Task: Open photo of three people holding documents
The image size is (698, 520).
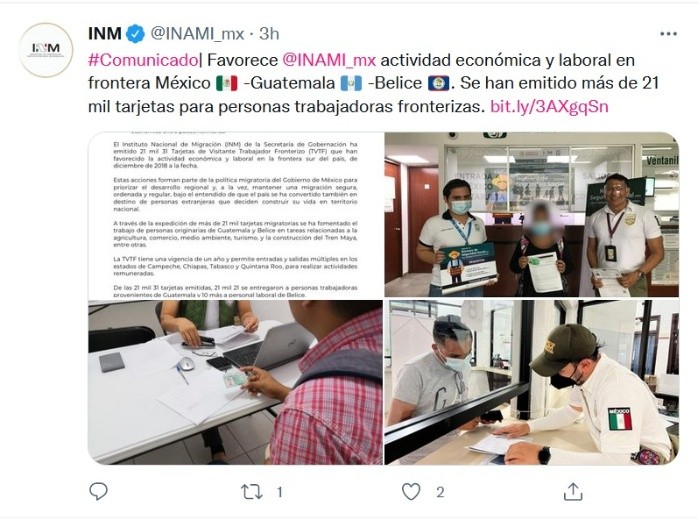Action: click(x=532, y=215)
